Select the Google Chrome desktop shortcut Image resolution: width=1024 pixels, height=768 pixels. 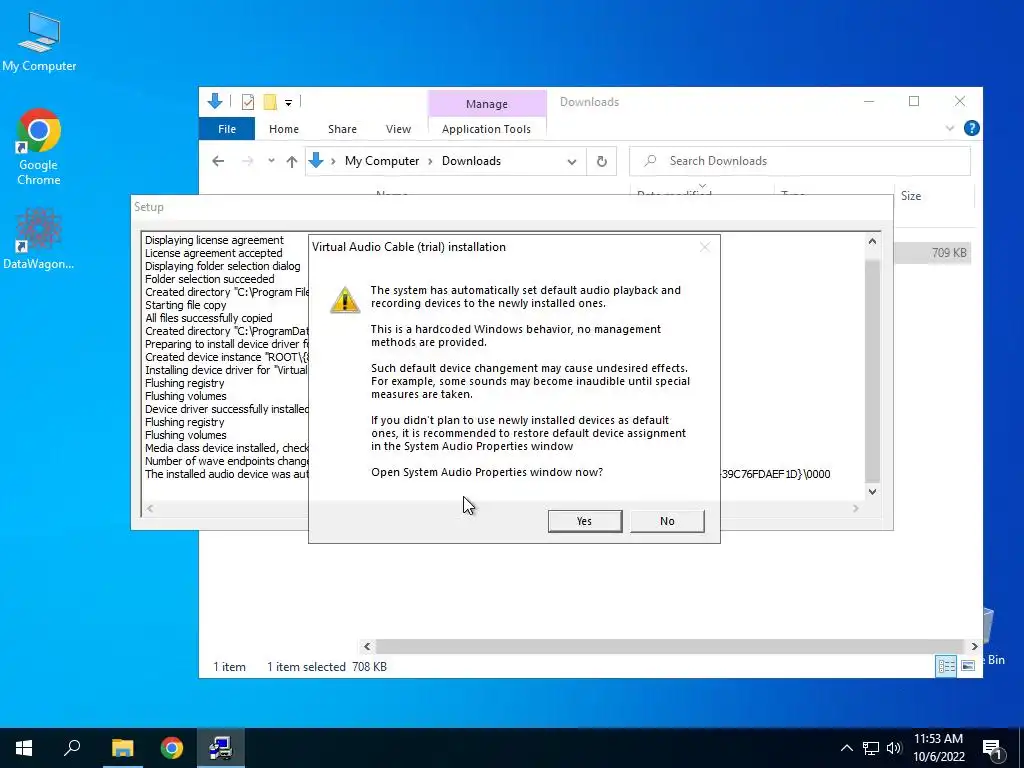click(39, 147)
